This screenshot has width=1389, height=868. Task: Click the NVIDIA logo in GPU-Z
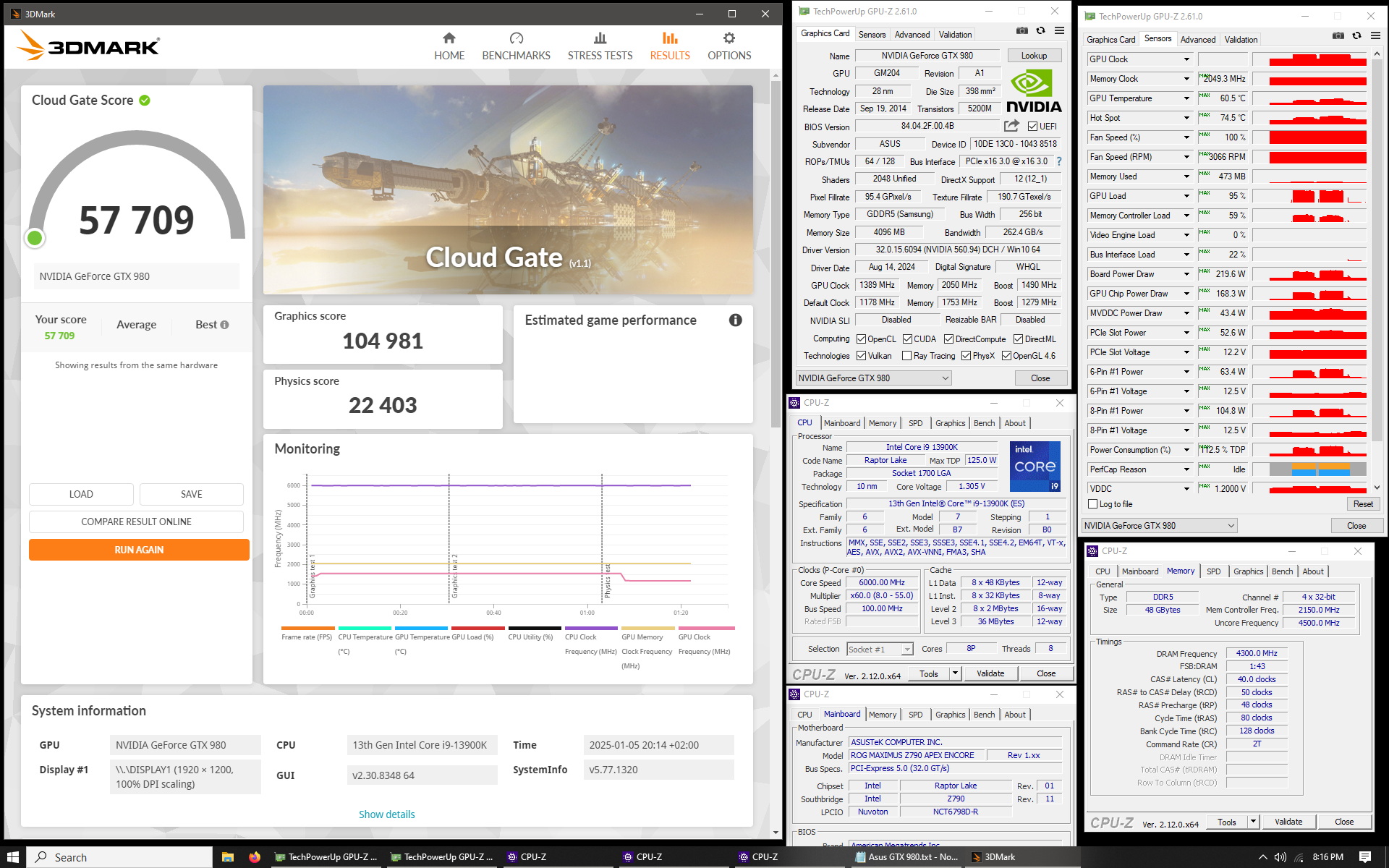[x=1034, y=91]
